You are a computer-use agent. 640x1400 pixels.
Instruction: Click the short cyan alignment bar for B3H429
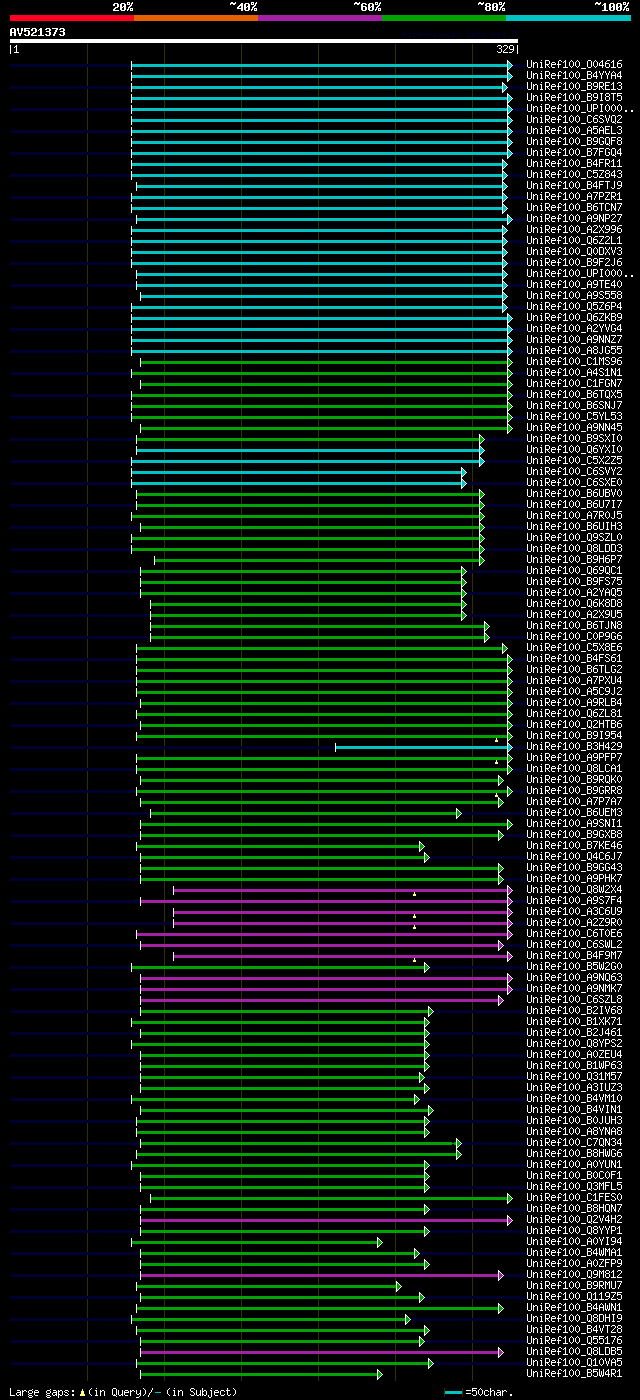pos(423,746)
